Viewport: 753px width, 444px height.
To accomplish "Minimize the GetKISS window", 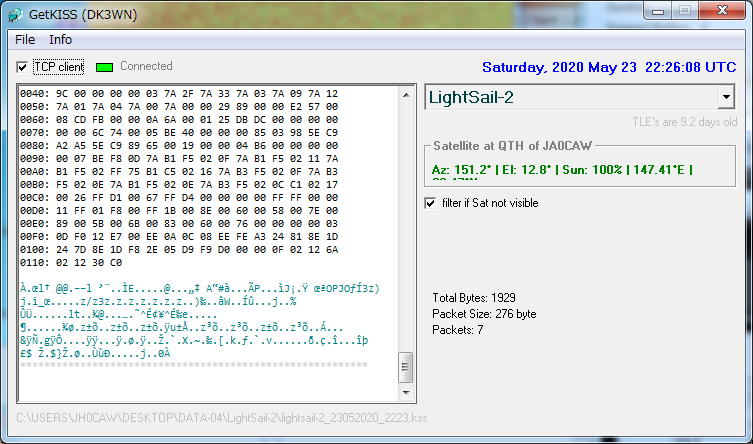I will (x=658, y=11).
